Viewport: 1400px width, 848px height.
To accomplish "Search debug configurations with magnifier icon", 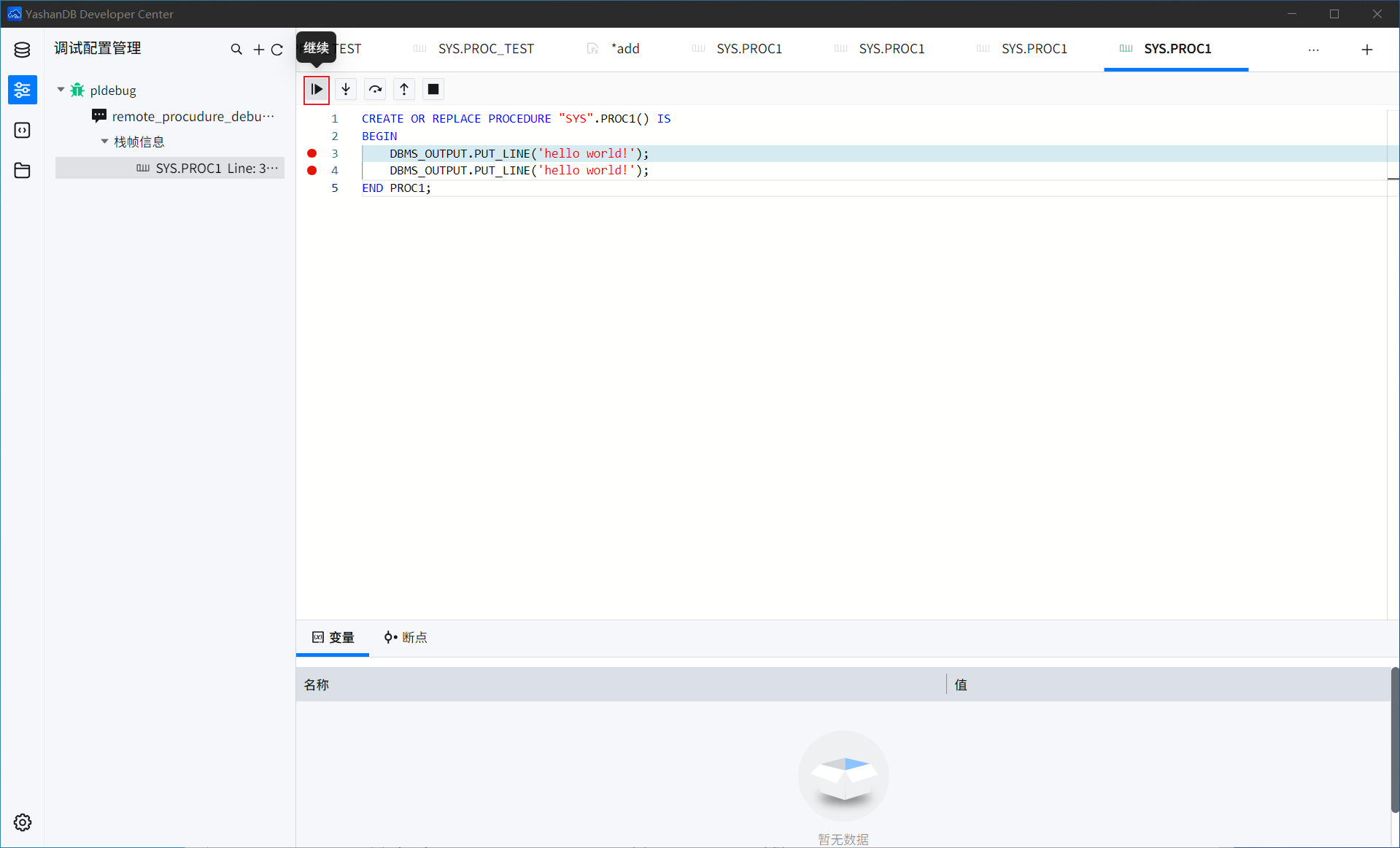I will tap(236, 49).
